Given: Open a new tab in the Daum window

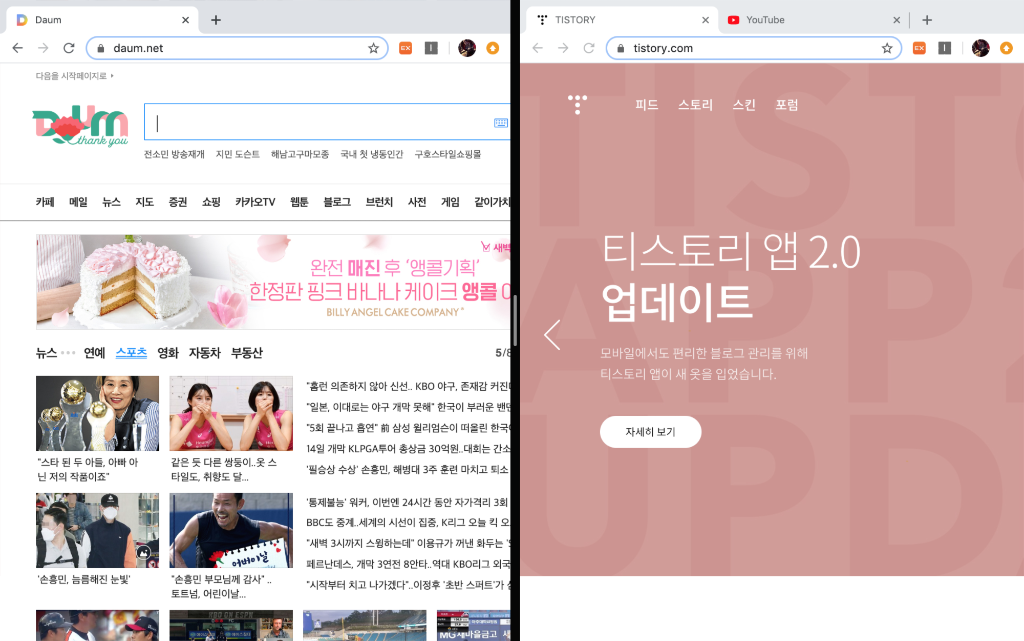Looking at the screenshot, I should 216,20.
